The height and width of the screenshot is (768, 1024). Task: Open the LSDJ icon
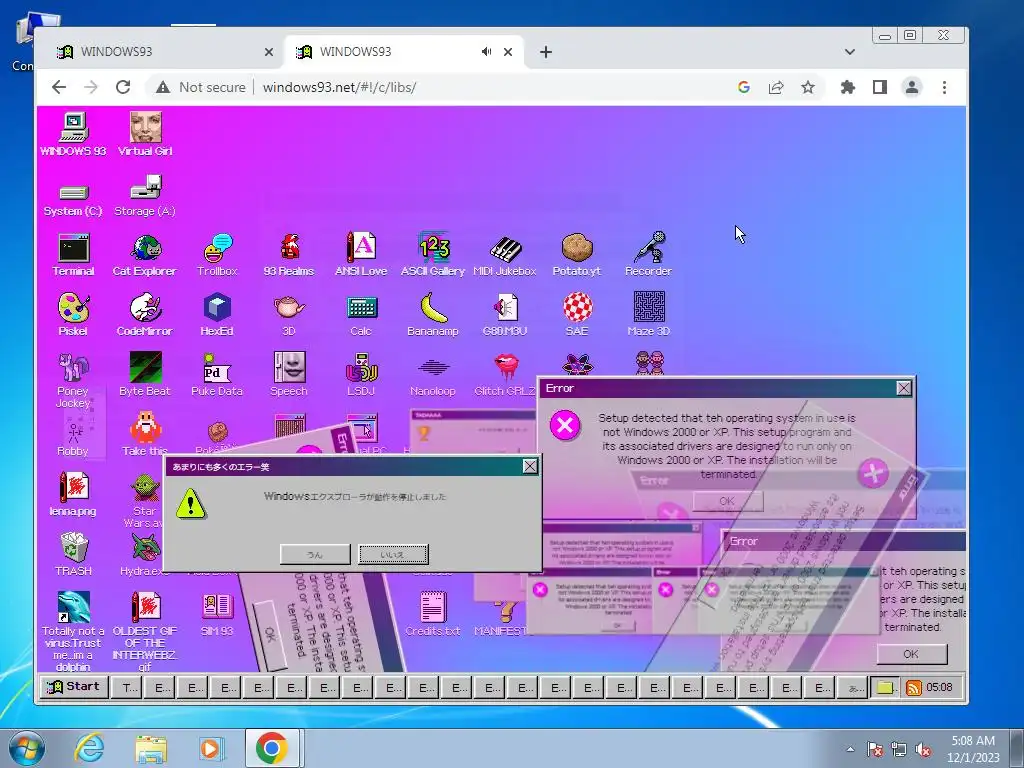coord(361,368)
